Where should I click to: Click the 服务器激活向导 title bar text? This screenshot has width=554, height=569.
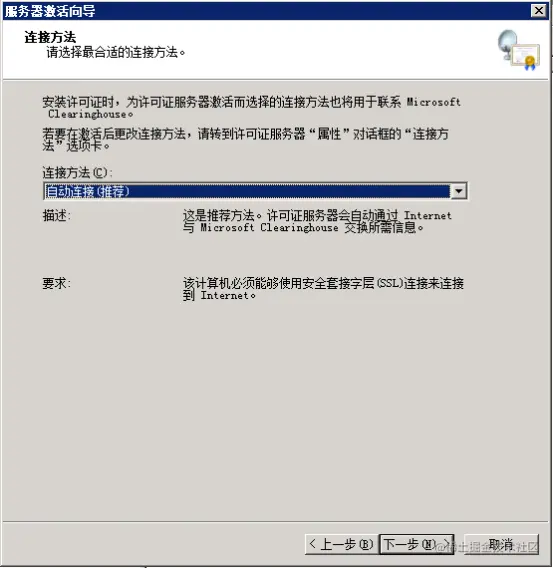[x=50, y=11]
